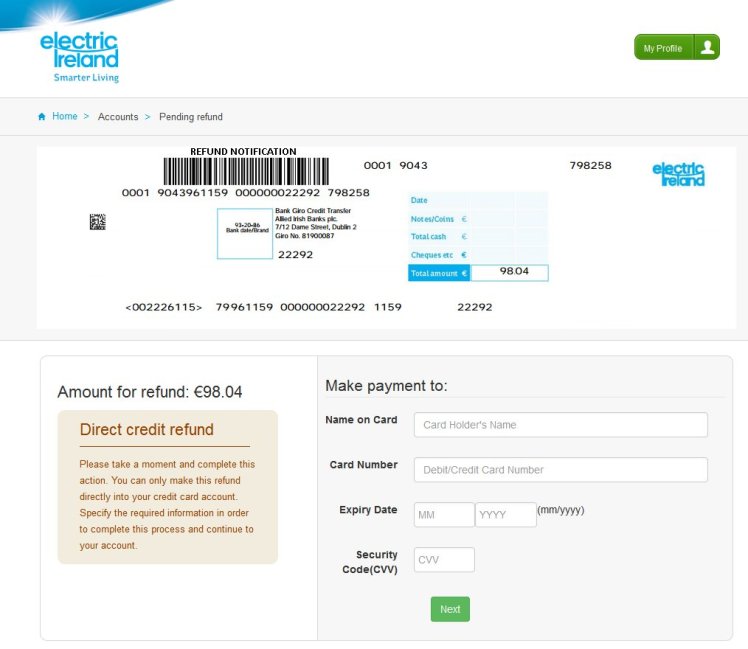The width and height of the screenshot is (748, 649).
Task: Click the green Next button
Action: pos(450,609)
